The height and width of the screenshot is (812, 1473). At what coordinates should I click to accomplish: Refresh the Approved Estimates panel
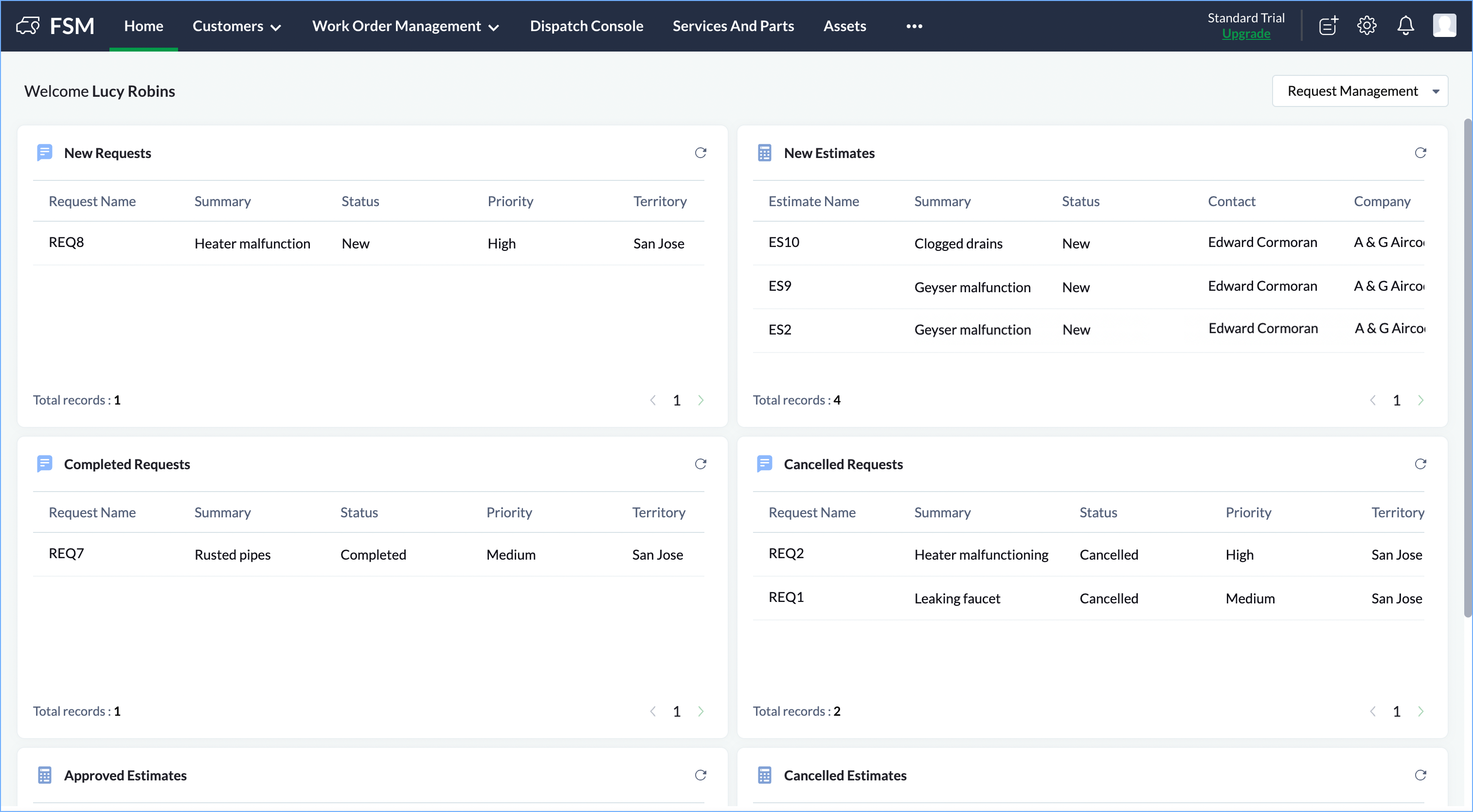point(701,775)
